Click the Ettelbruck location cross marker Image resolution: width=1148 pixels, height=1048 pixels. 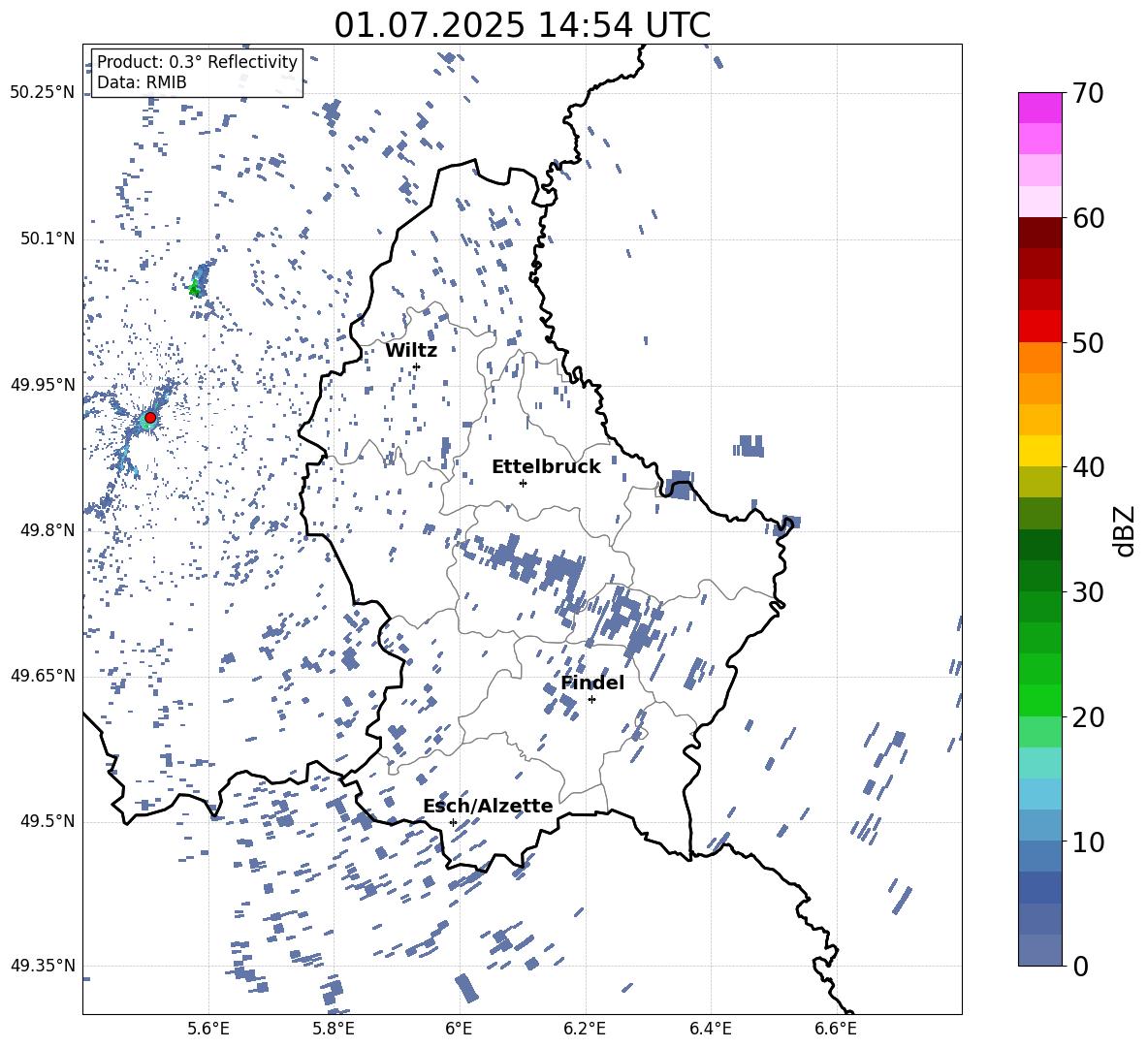pyautogui.click(x=523, y=483)
